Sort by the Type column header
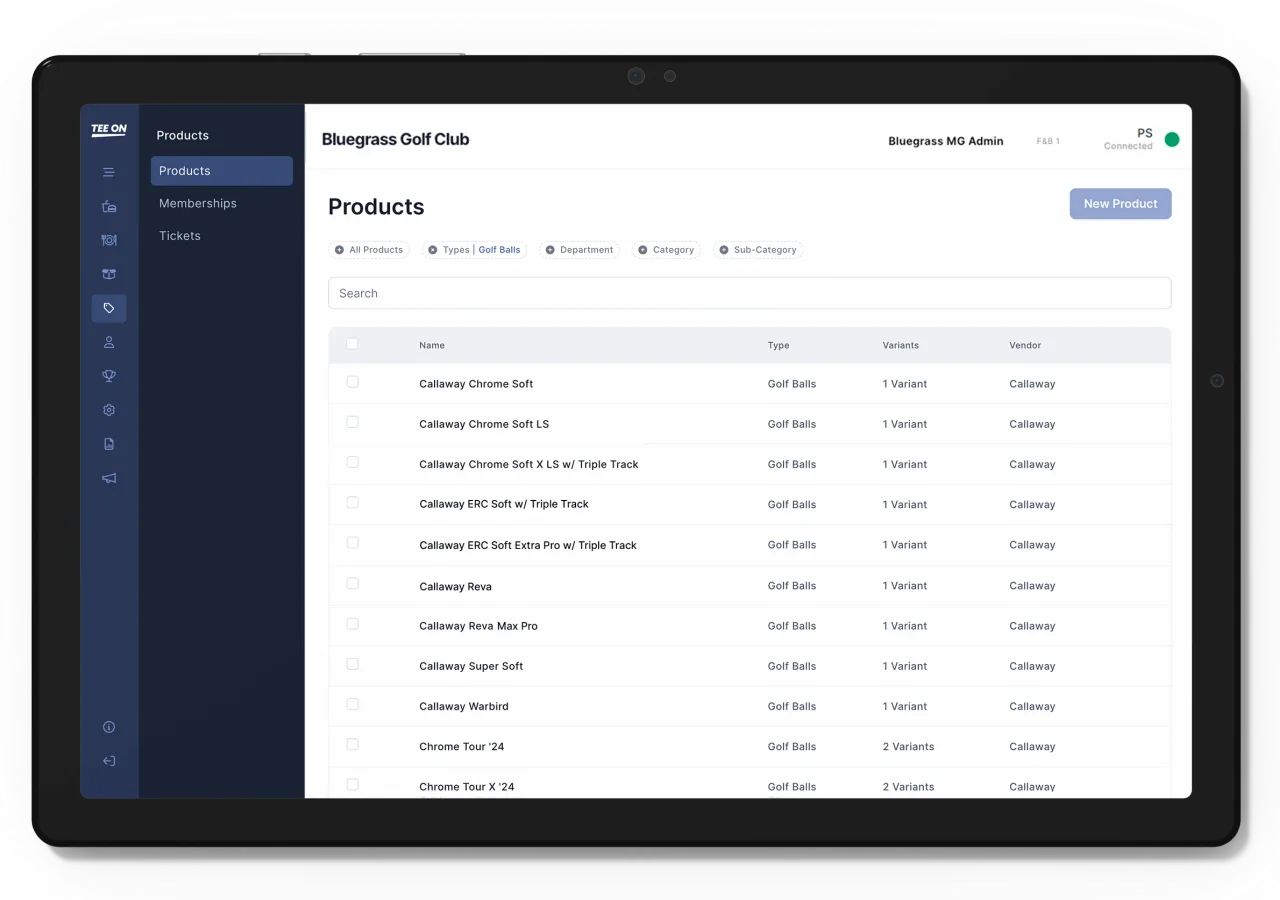The height and width of the screenshot is (900, 1280). pos(779,345)
